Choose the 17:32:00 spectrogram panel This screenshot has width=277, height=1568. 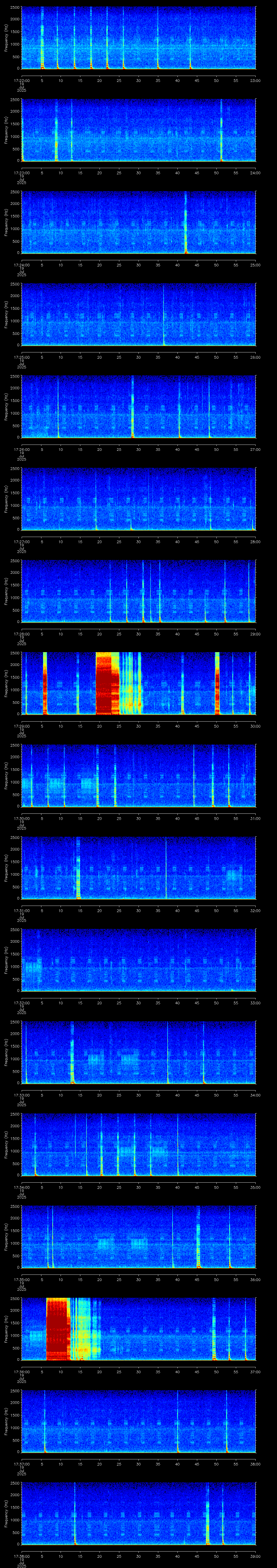139,960
